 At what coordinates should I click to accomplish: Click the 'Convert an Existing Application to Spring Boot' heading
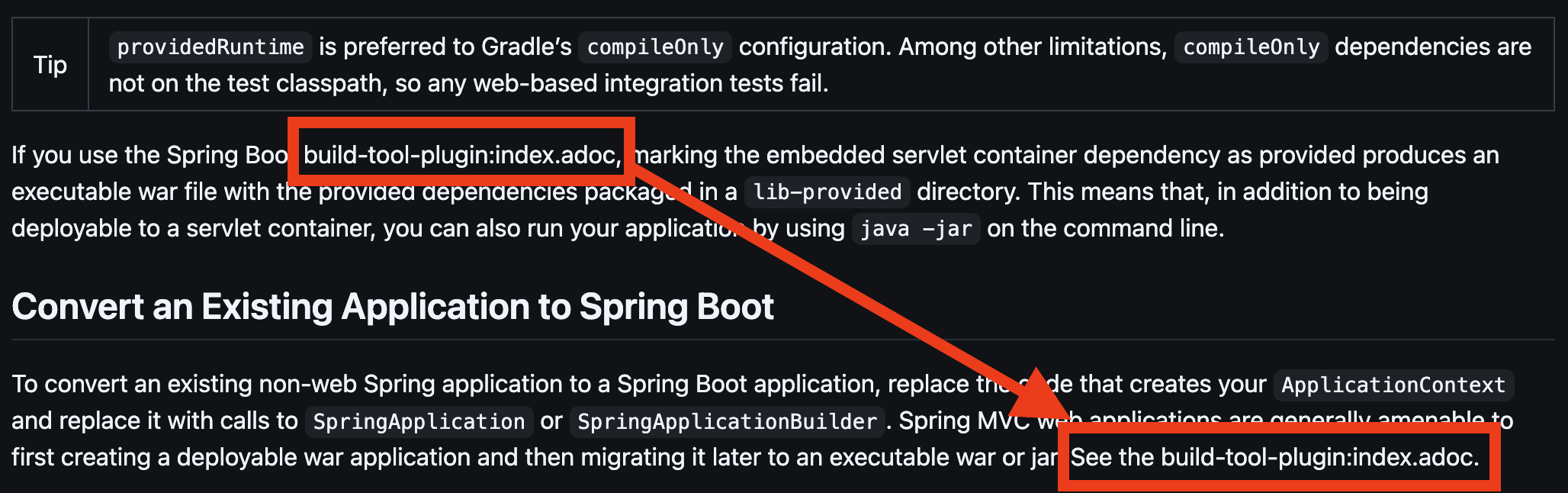(x=393, y=307)
